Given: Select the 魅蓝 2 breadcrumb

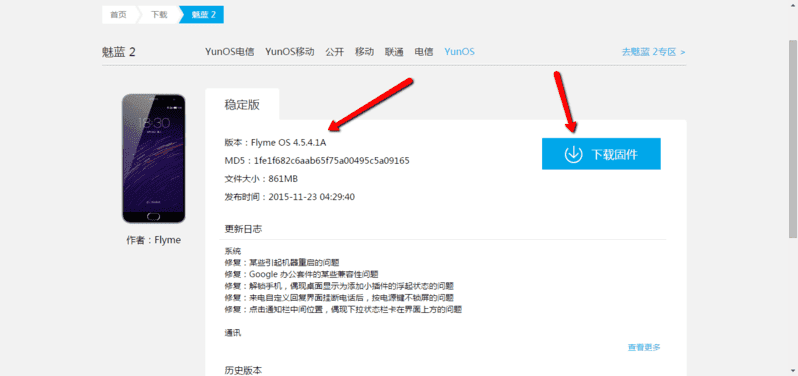Looking at the screenshot, I should pyautogui.click(x=203, y=15).
